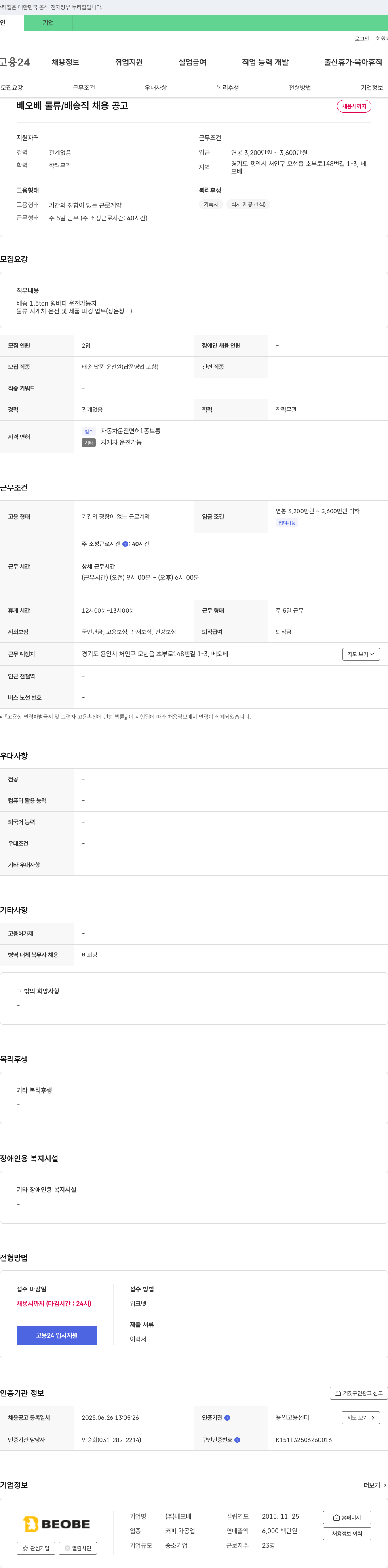Open the 취업지원 main menu
The image size is (388, 1568).
(129, 62)
